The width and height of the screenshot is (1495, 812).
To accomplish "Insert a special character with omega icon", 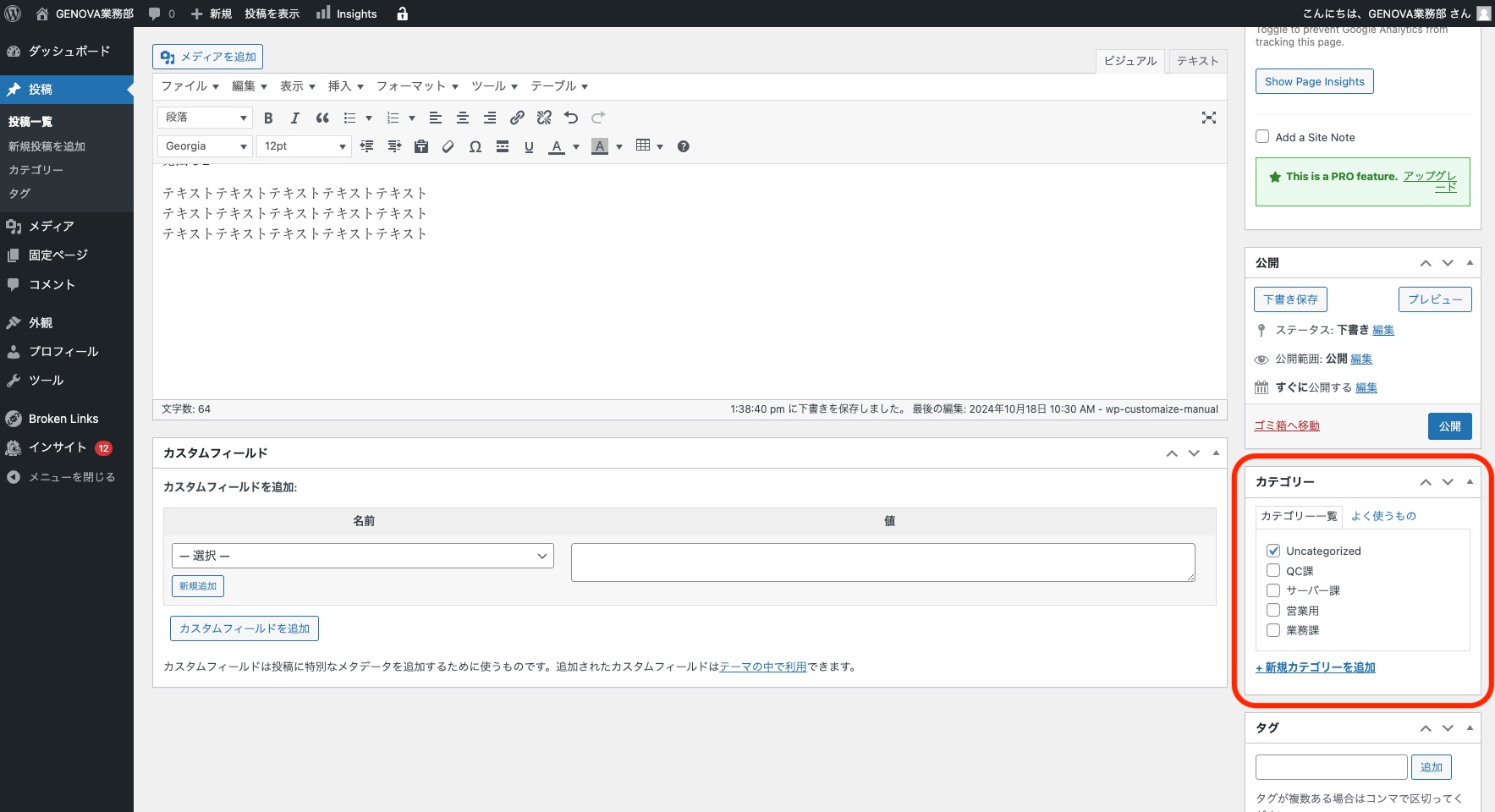I will coord(475,146).
